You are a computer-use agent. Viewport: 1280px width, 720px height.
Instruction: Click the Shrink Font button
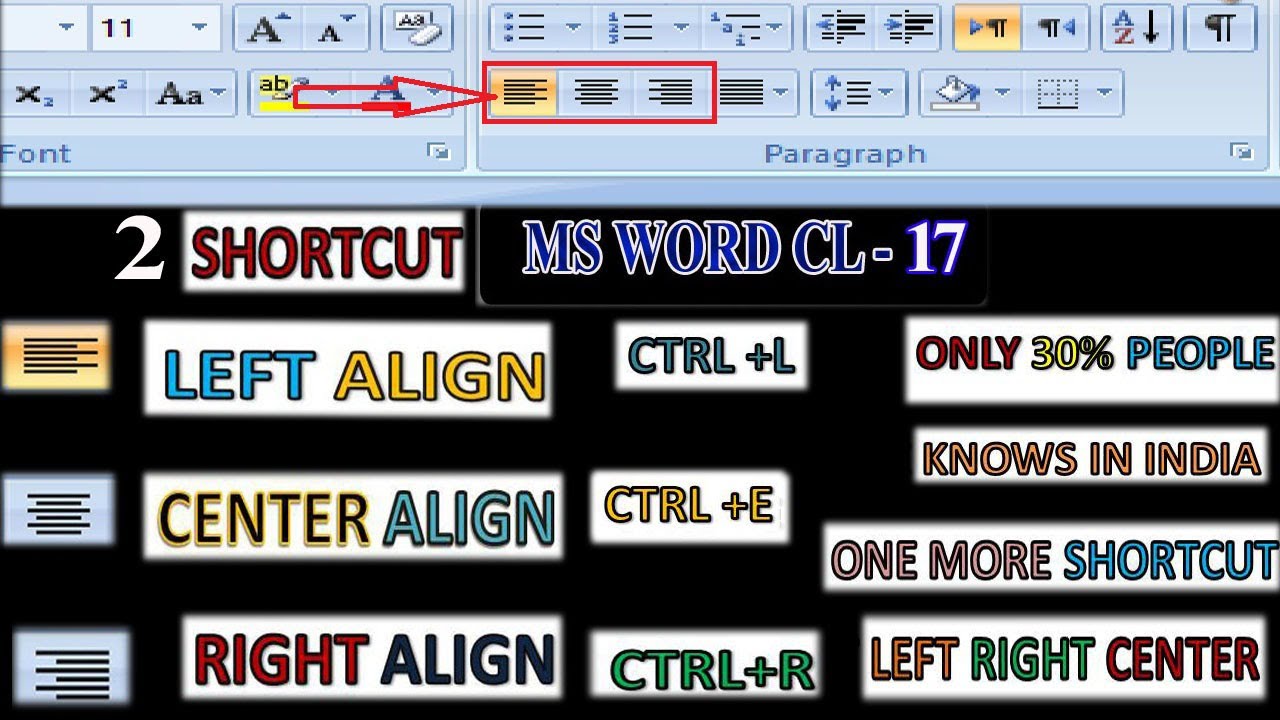(x=336, y=30)
